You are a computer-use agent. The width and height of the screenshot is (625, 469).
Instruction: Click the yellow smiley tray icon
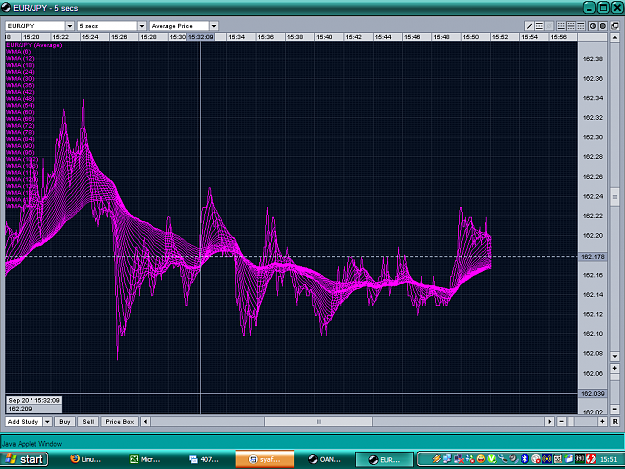(481, 459)
